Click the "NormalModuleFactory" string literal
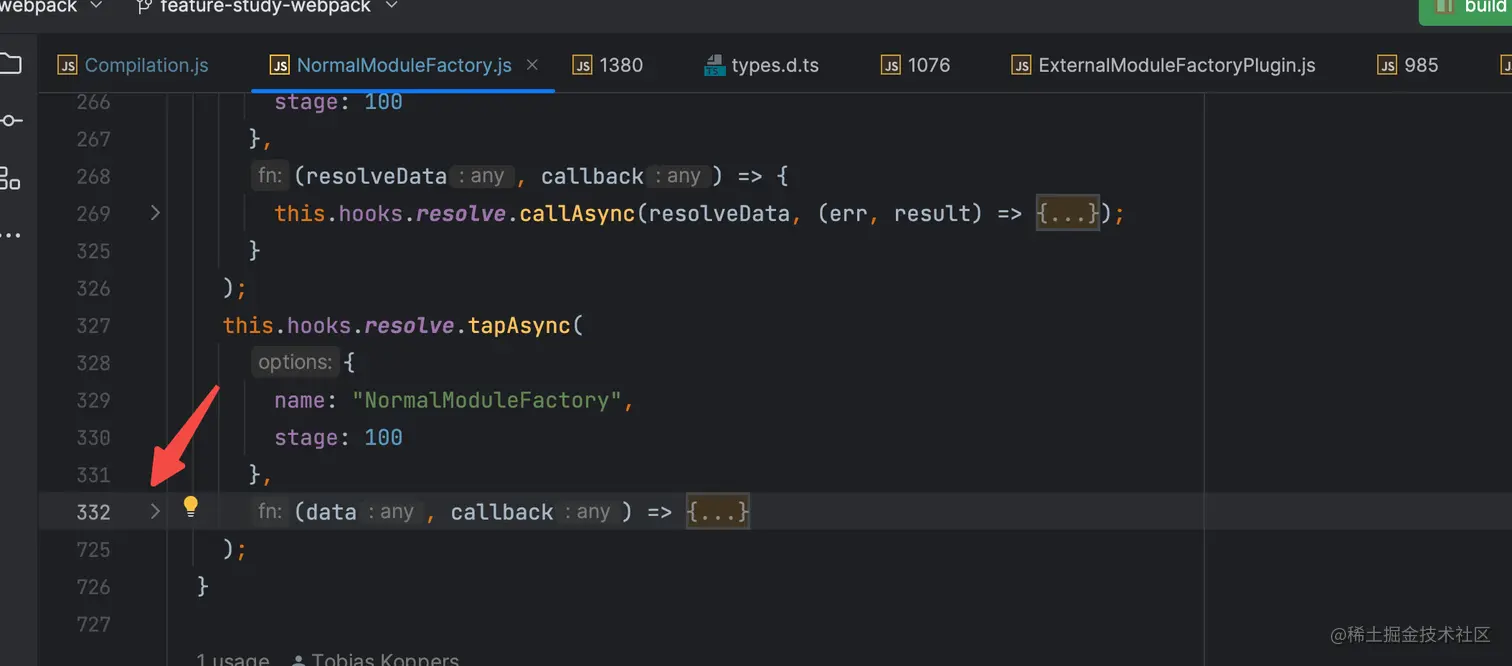 (487, 400)
